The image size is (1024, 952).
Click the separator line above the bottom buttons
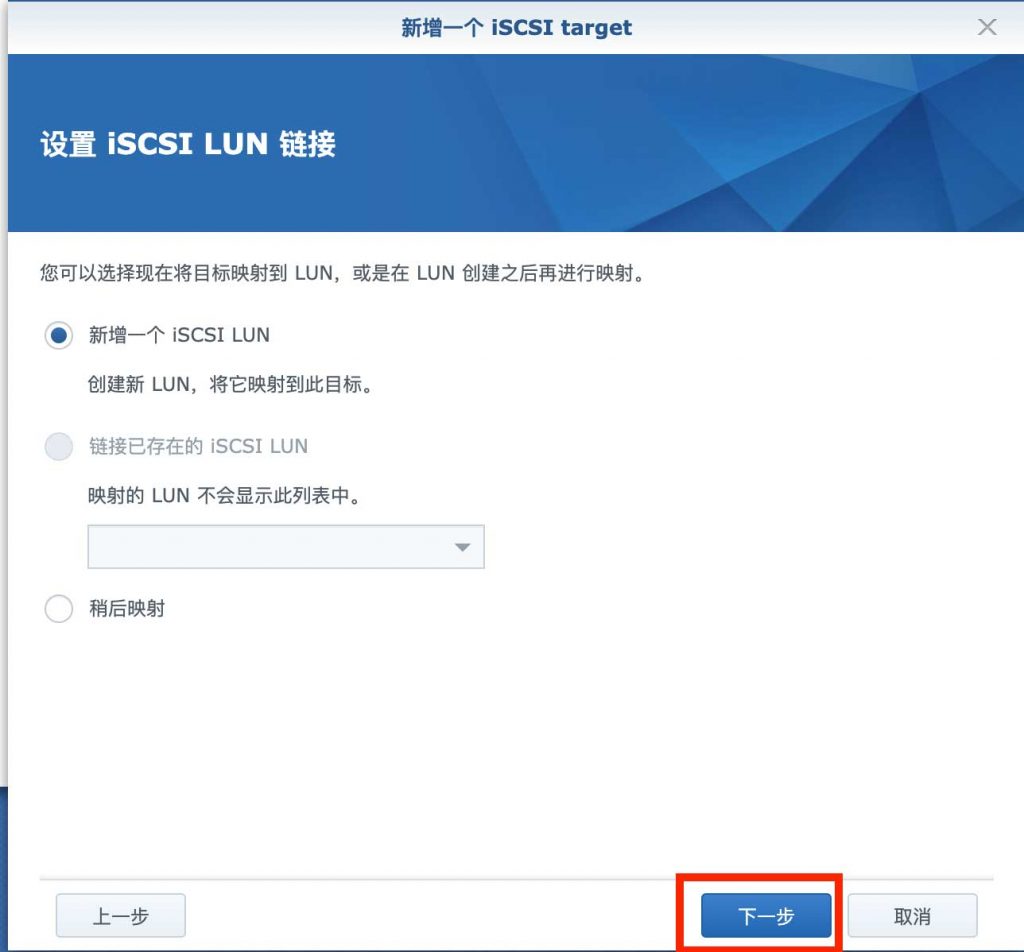click(x=516, y=880)
